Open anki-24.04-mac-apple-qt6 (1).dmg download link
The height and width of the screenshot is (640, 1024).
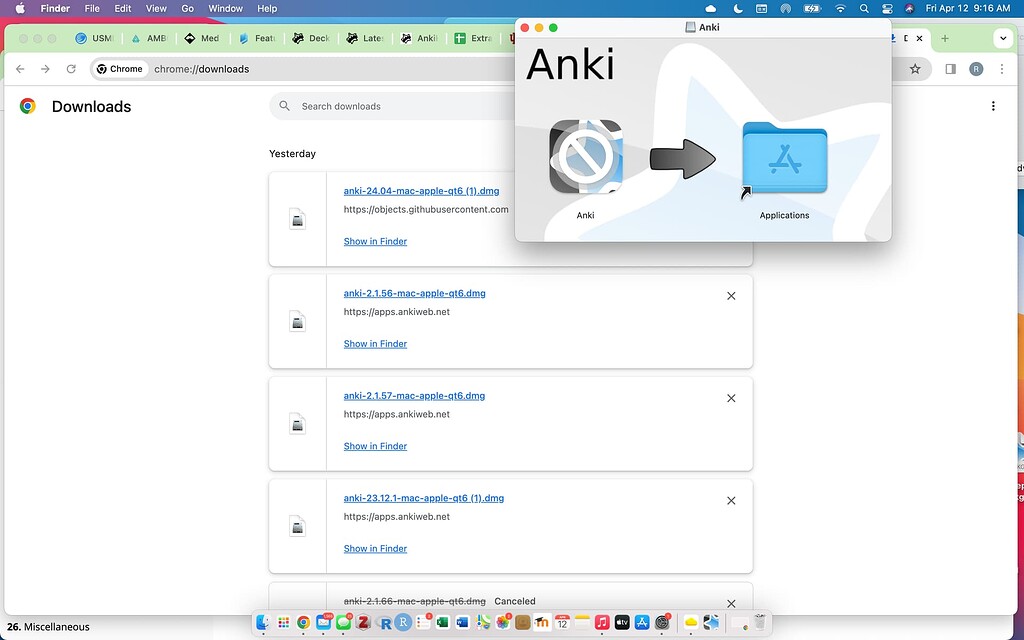tap(421, 191)
